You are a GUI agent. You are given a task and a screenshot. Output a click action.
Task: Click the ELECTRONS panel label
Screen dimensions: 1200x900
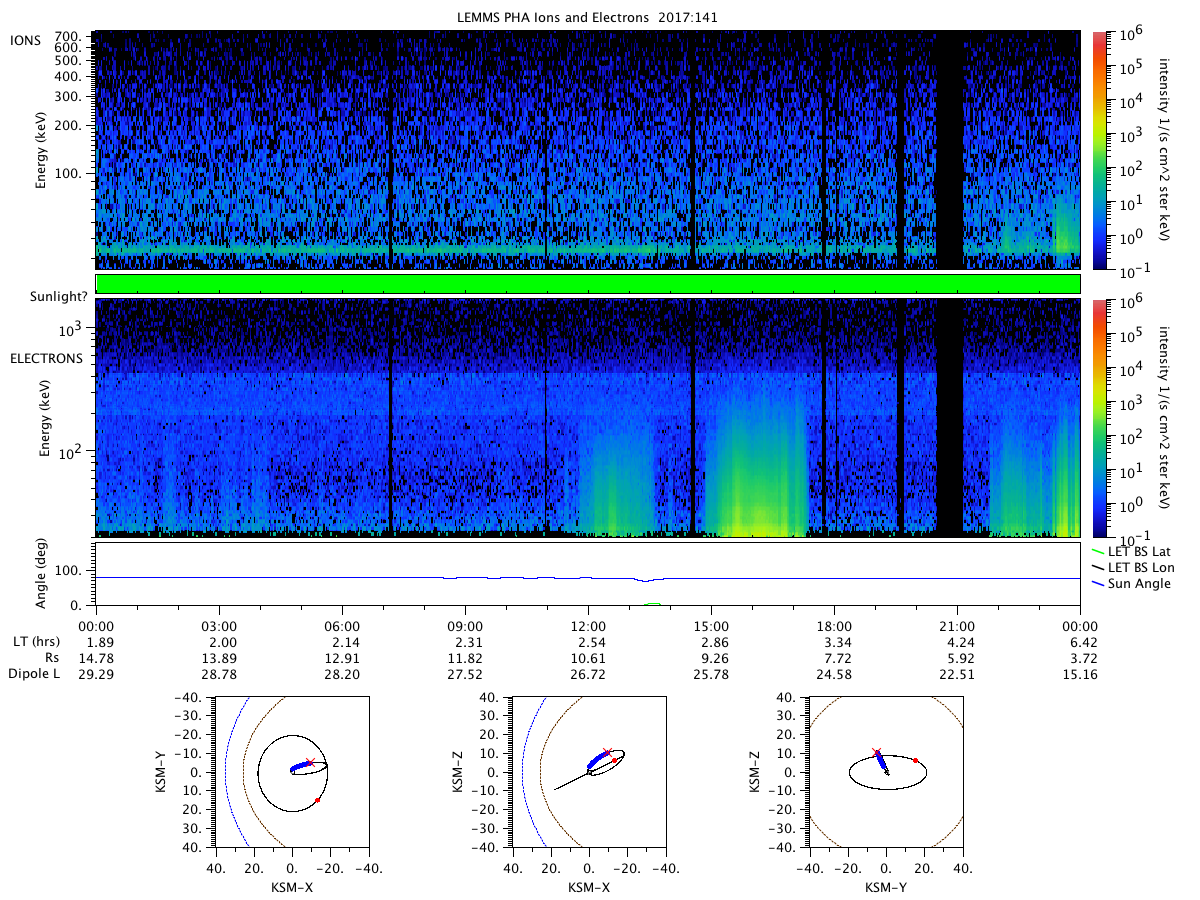click(x=46, y=357)
